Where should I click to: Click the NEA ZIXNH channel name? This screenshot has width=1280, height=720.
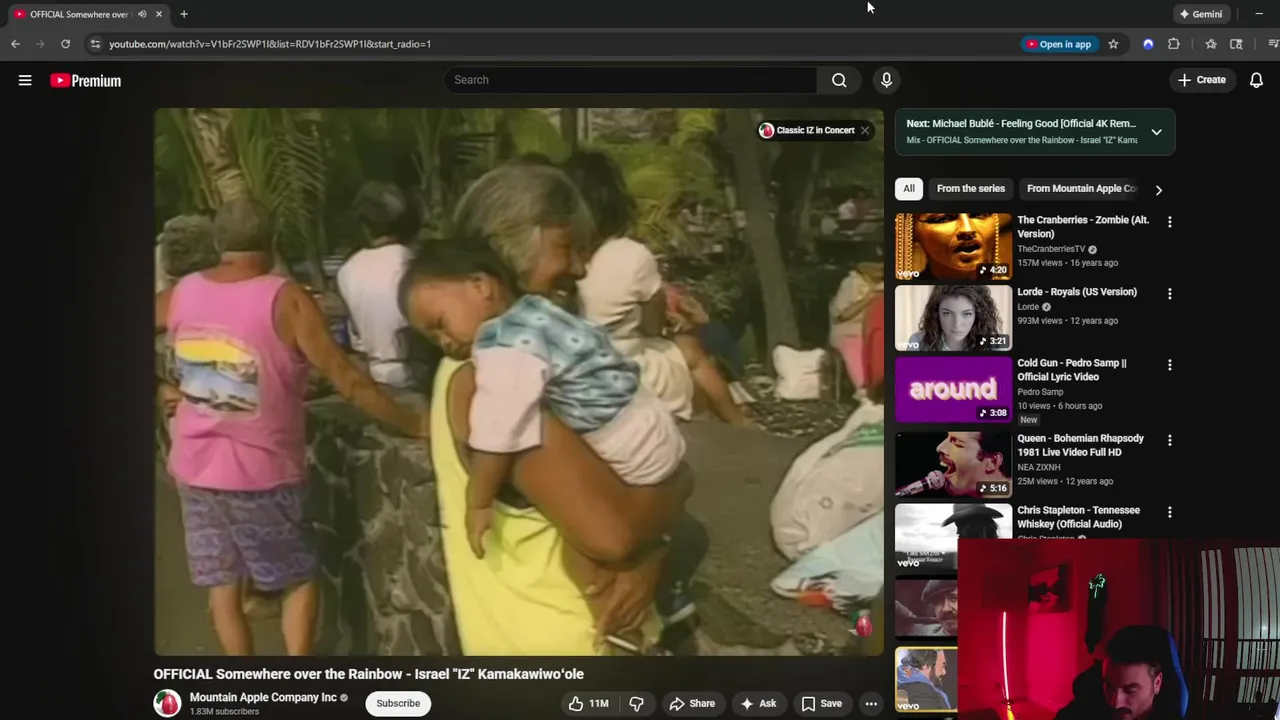(1039, 467)
